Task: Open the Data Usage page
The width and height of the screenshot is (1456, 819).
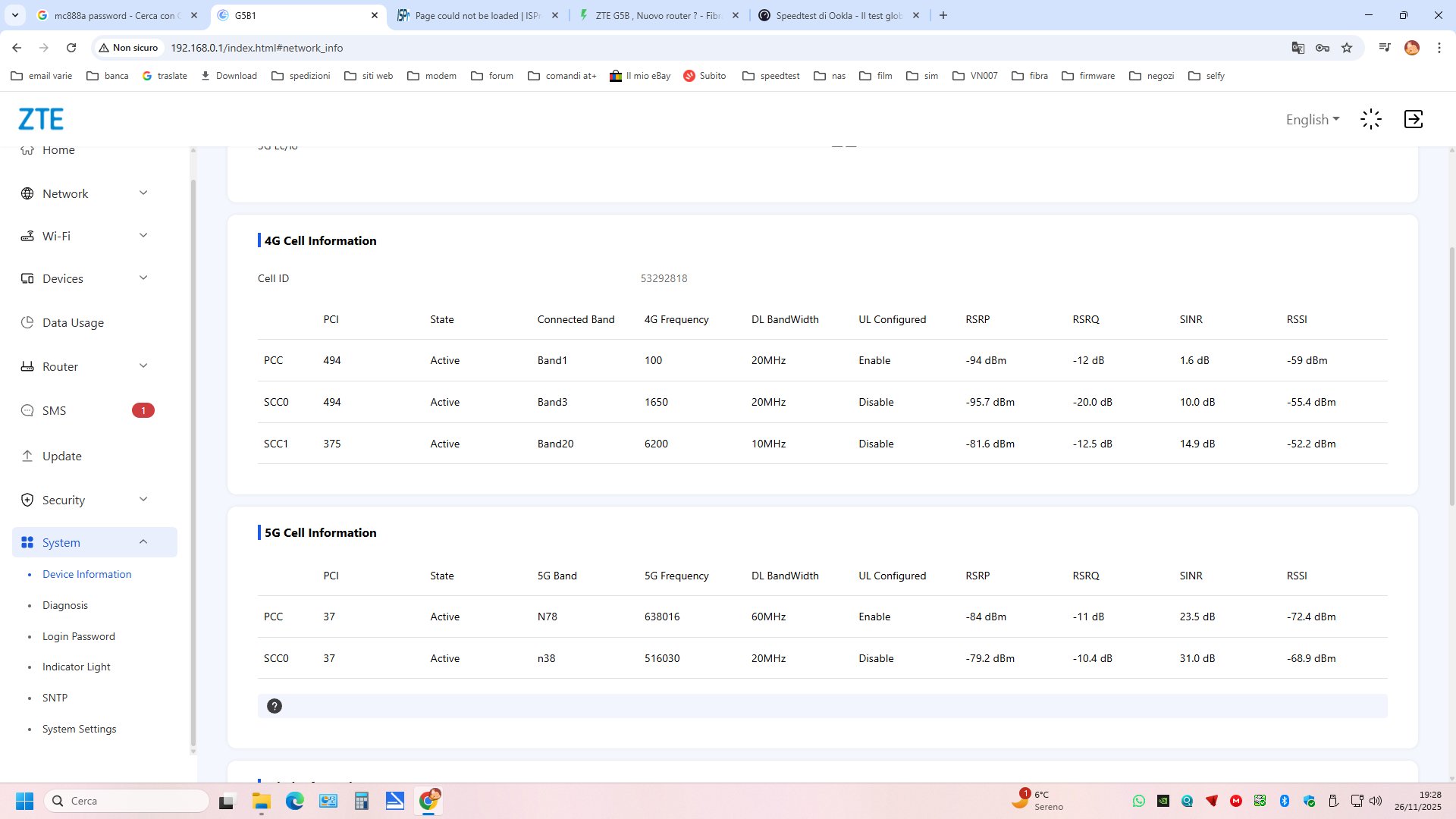Action: [73, 322]
